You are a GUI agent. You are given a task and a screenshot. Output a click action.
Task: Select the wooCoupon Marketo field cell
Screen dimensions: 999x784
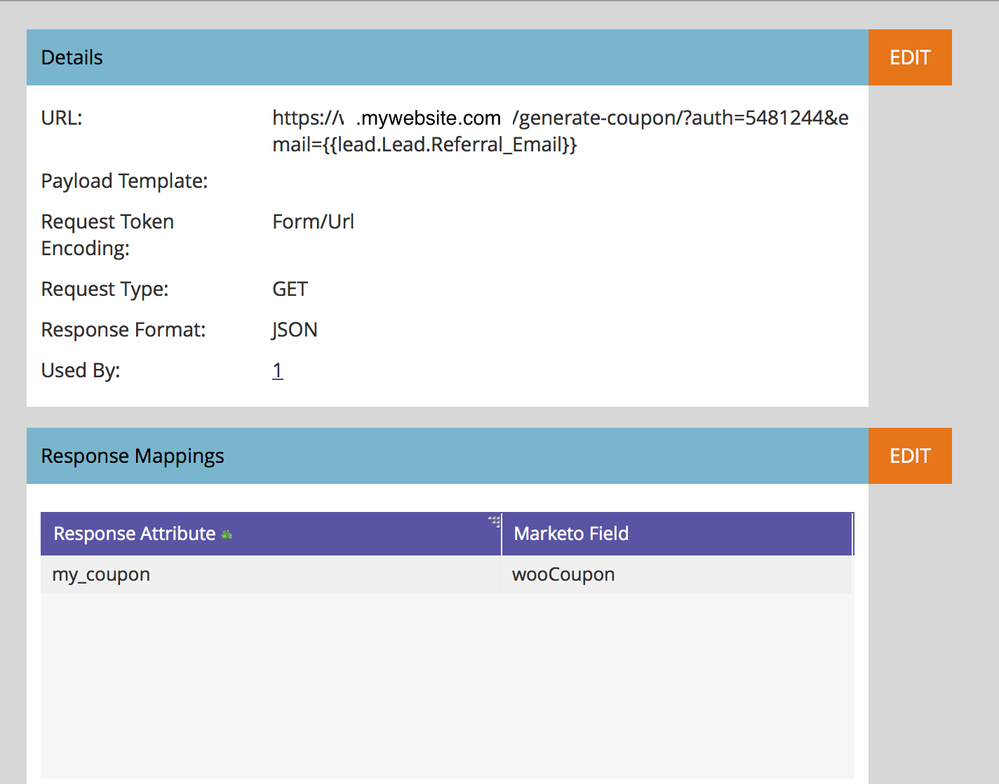click(677, 574)
